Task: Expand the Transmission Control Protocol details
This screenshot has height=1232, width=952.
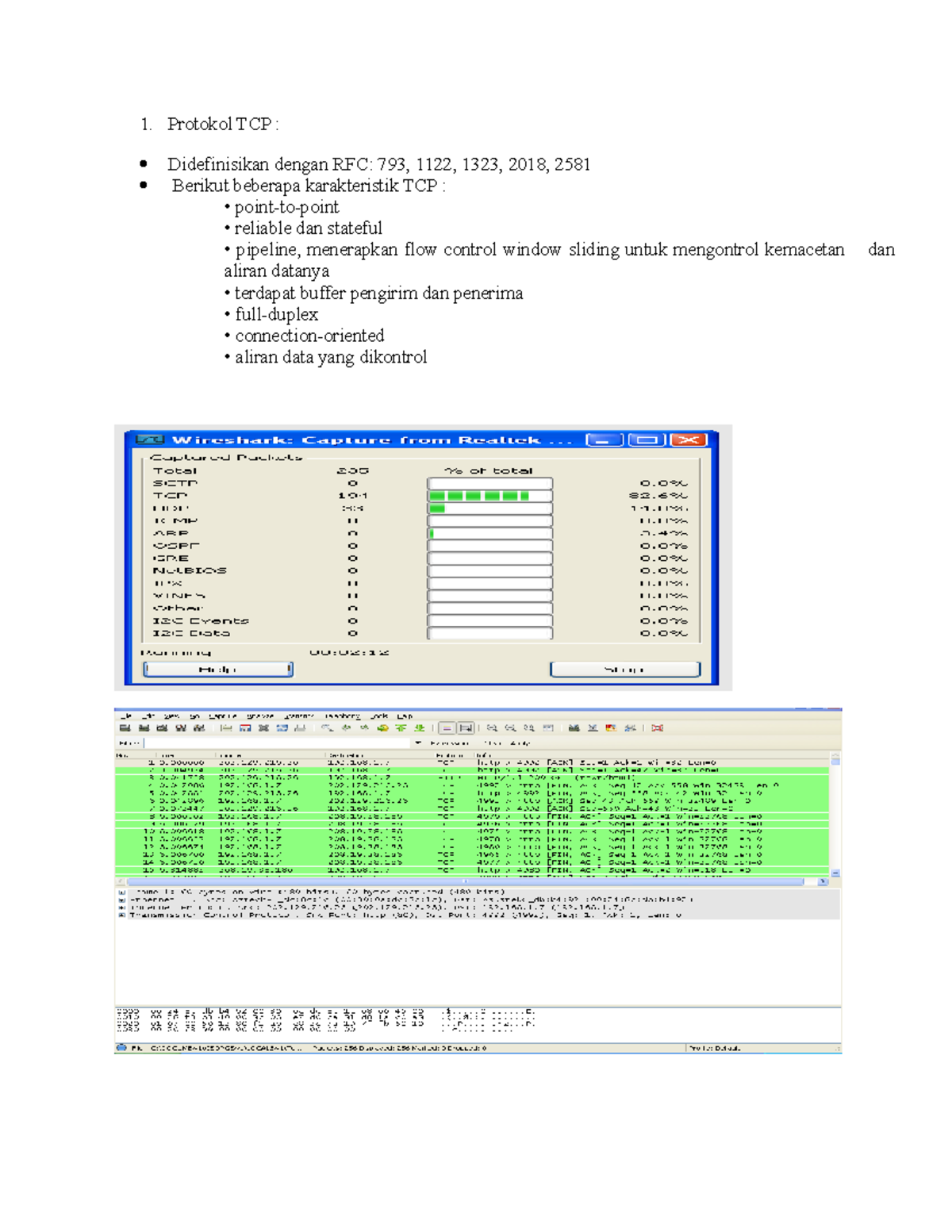Action: (121, 914)
